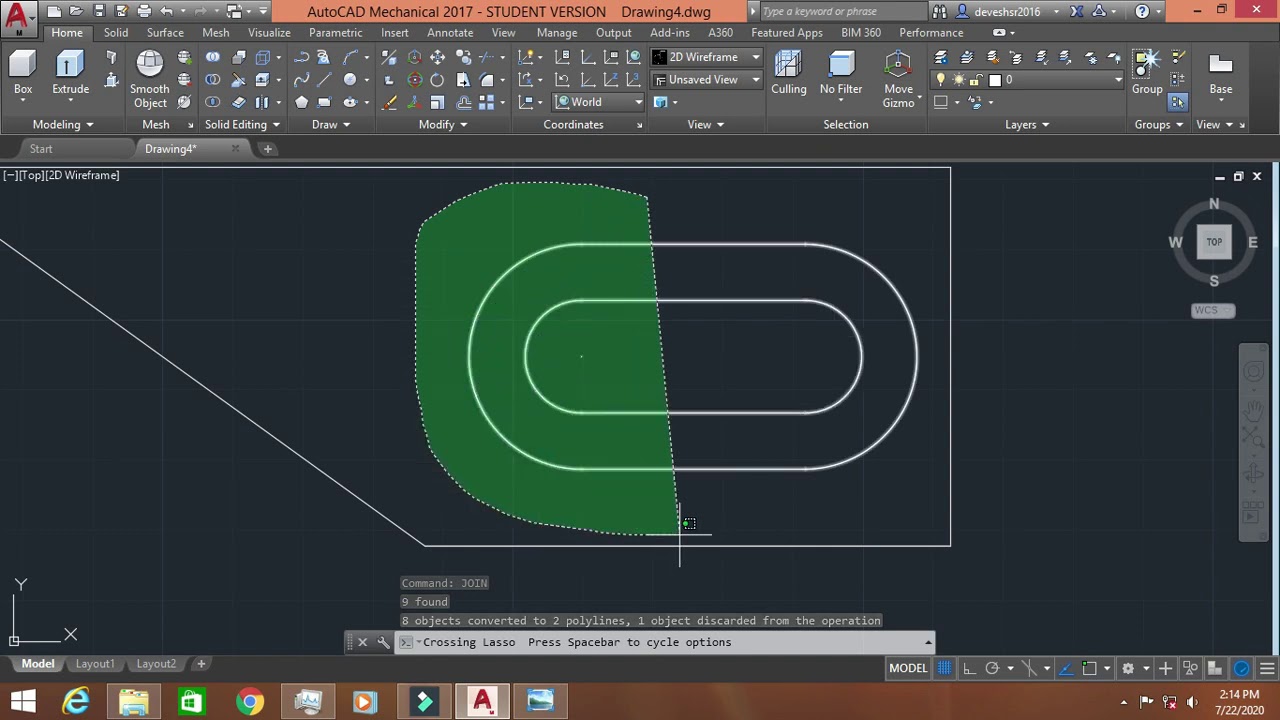Click the Save quick access icon
Image resolution: width=1280 pixels, height=720 pixels.
[x=99, y=11]
